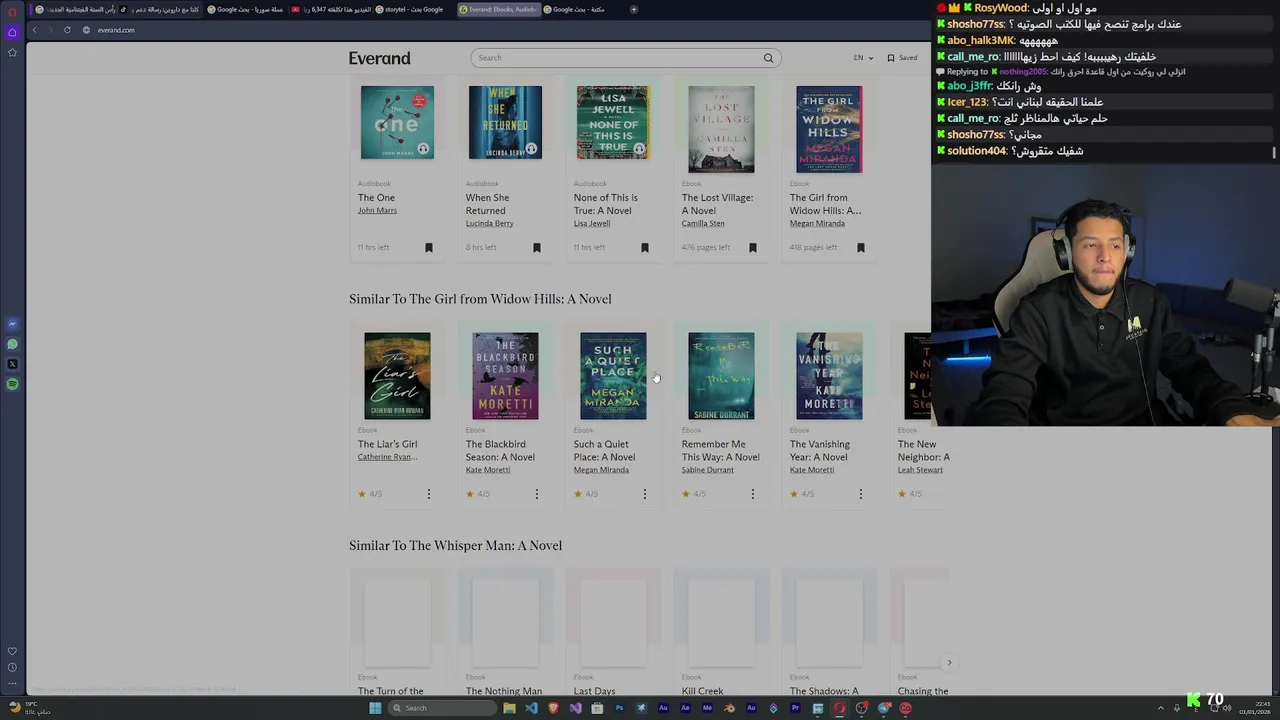Viewport: 1280px width, 720px height.
Task: Open author link Lucinda Berry
Action: 489,224
